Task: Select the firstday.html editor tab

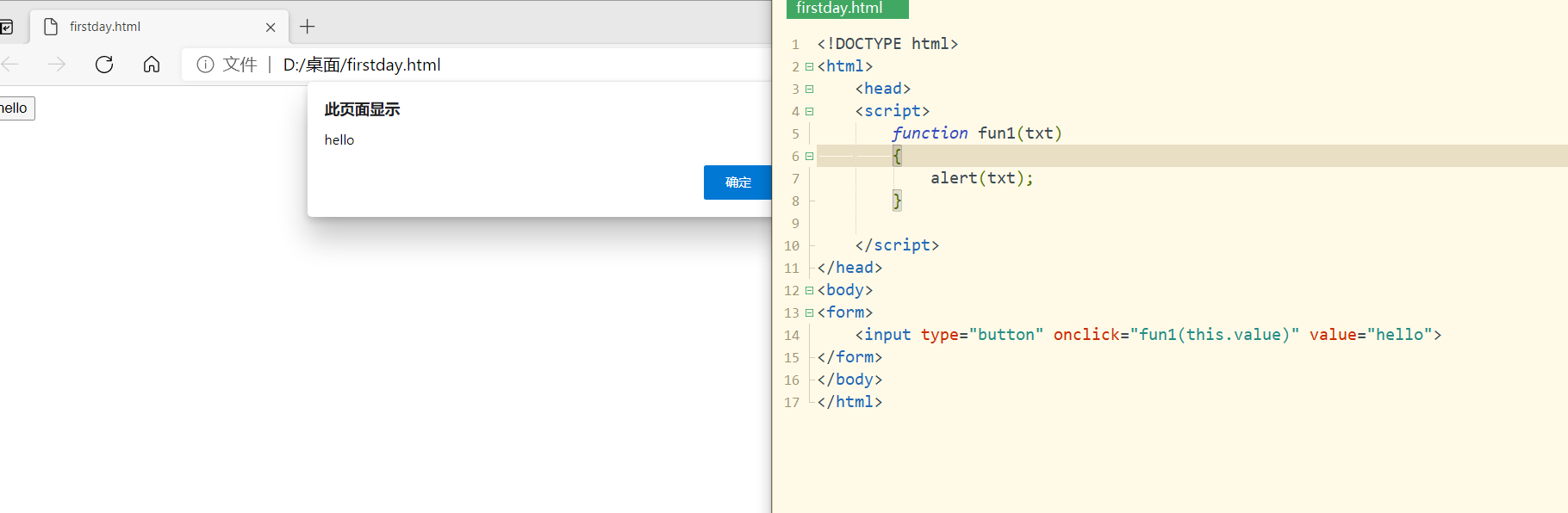Action: 848,9
